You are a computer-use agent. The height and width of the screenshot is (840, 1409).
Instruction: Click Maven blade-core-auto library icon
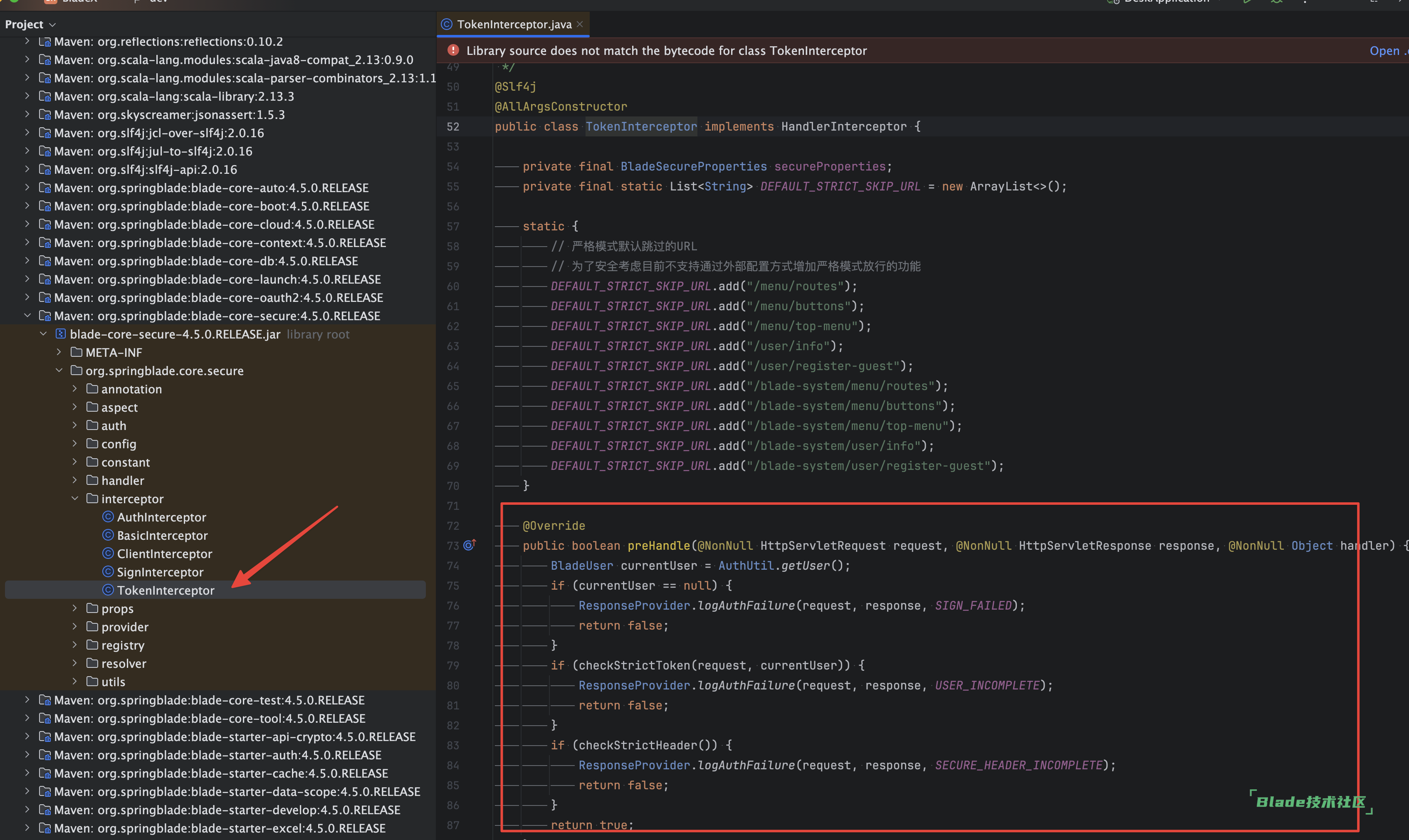point(45,188)
